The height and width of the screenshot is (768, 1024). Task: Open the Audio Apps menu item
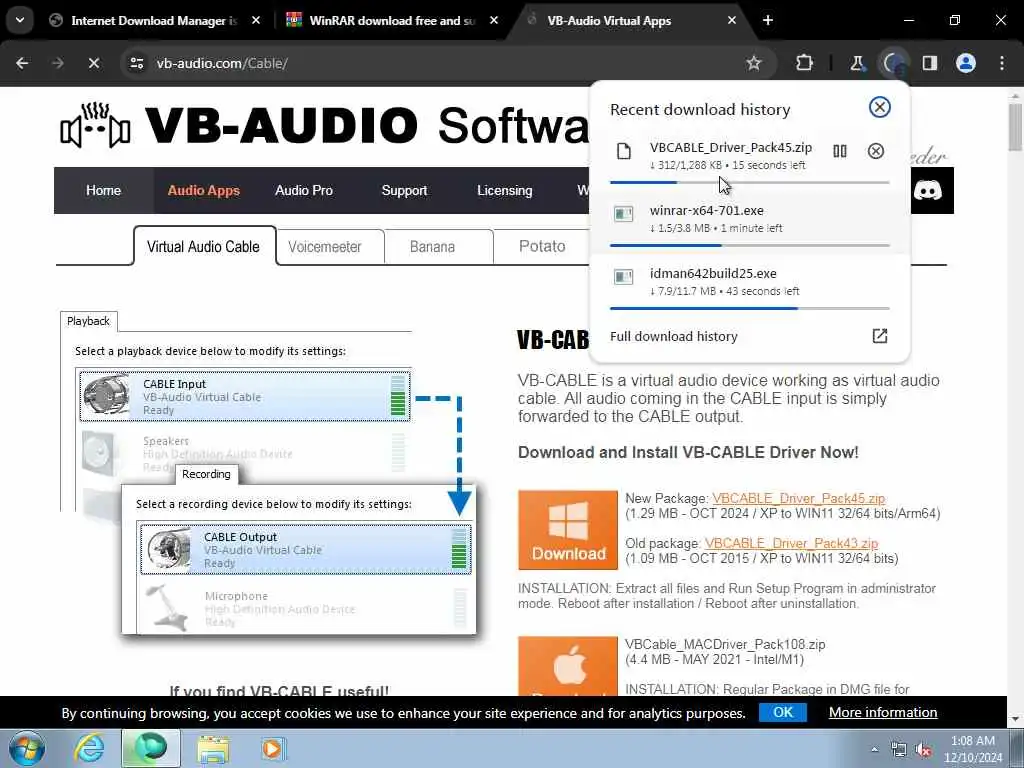[204, 191]
